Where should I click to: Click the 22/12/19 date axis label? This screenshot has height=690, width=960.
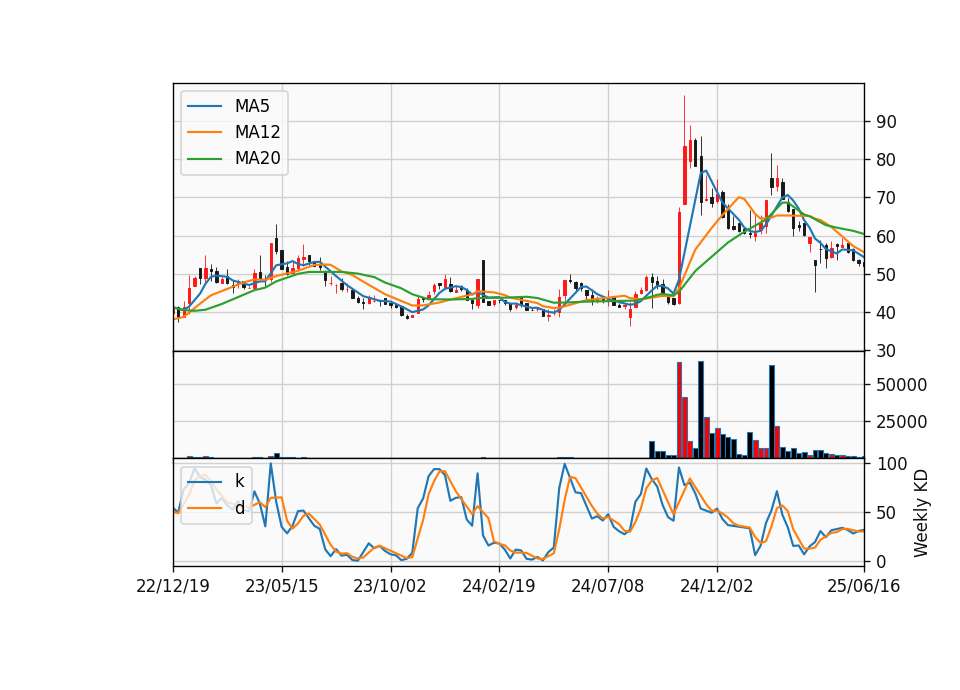click(173, 587)
